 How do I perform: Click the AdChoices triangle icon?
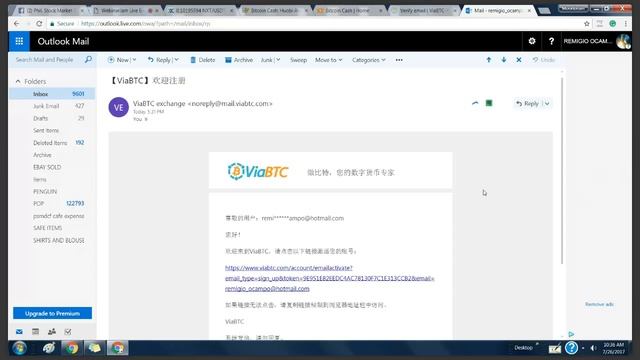click(571, 334)
